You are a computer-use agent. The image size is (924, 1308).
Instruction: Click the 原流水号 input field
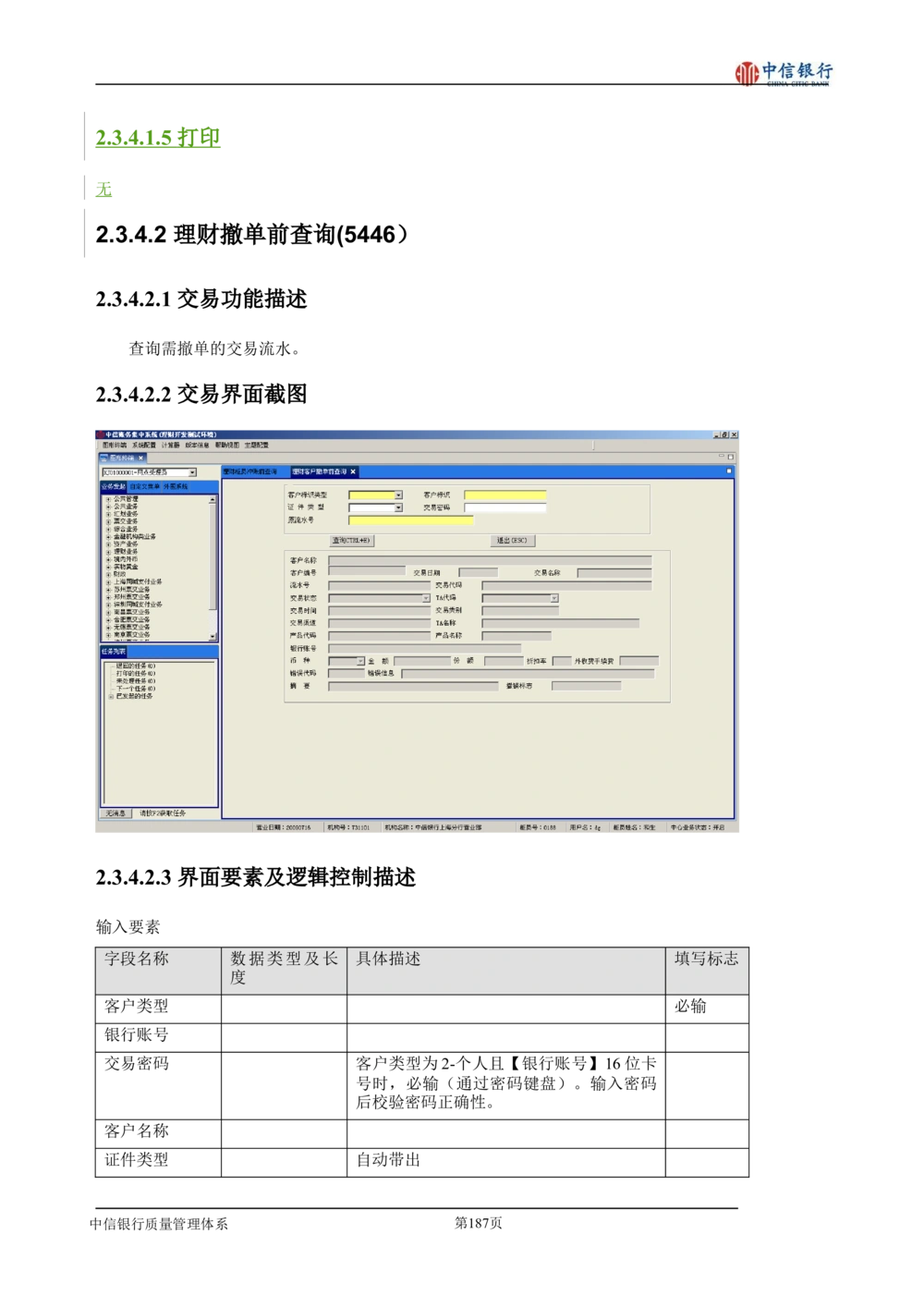pyautogui.click(x=410, y=520)
